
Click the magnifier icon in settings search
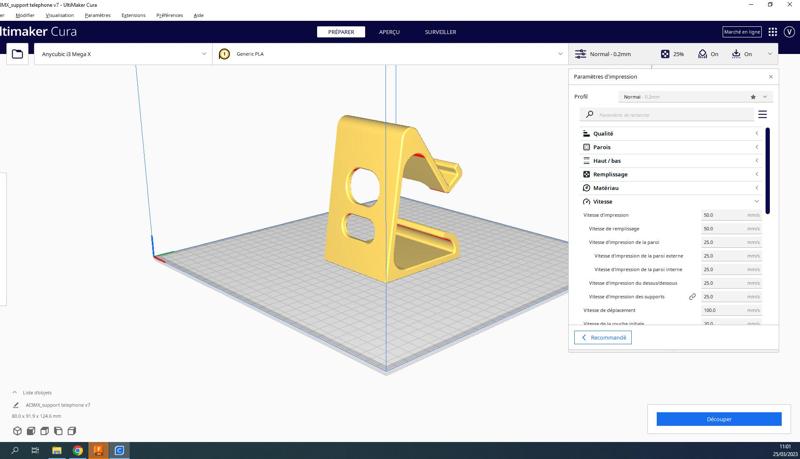click(590, 114)
